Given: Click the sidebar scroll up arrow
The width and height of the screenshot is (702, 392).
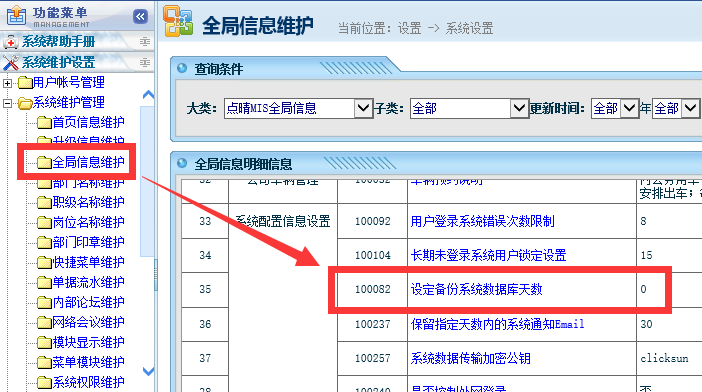Looking at the screenshot, I should (148, 94).
